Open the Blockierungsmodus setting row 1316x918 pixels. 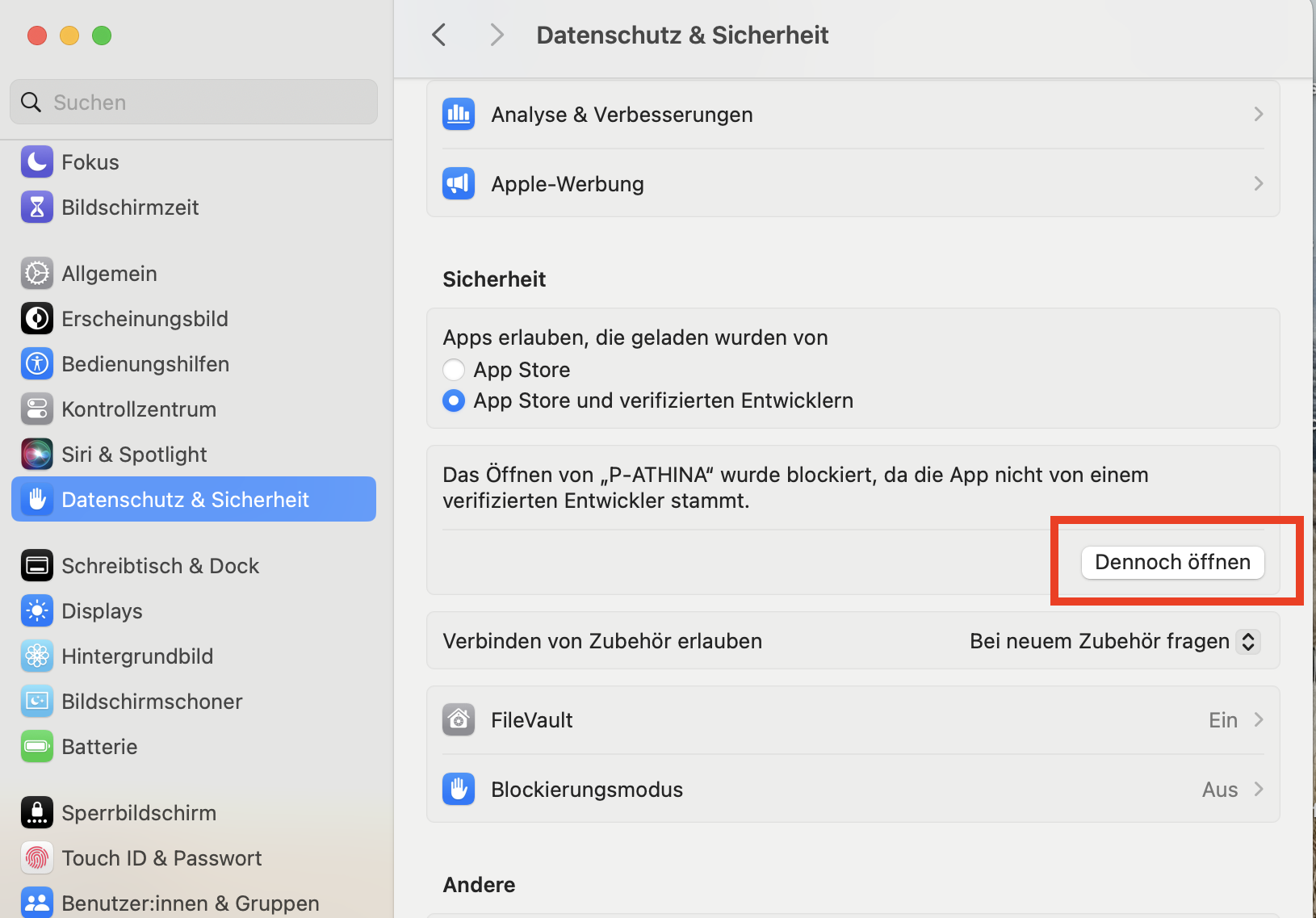tap(853, 790)
